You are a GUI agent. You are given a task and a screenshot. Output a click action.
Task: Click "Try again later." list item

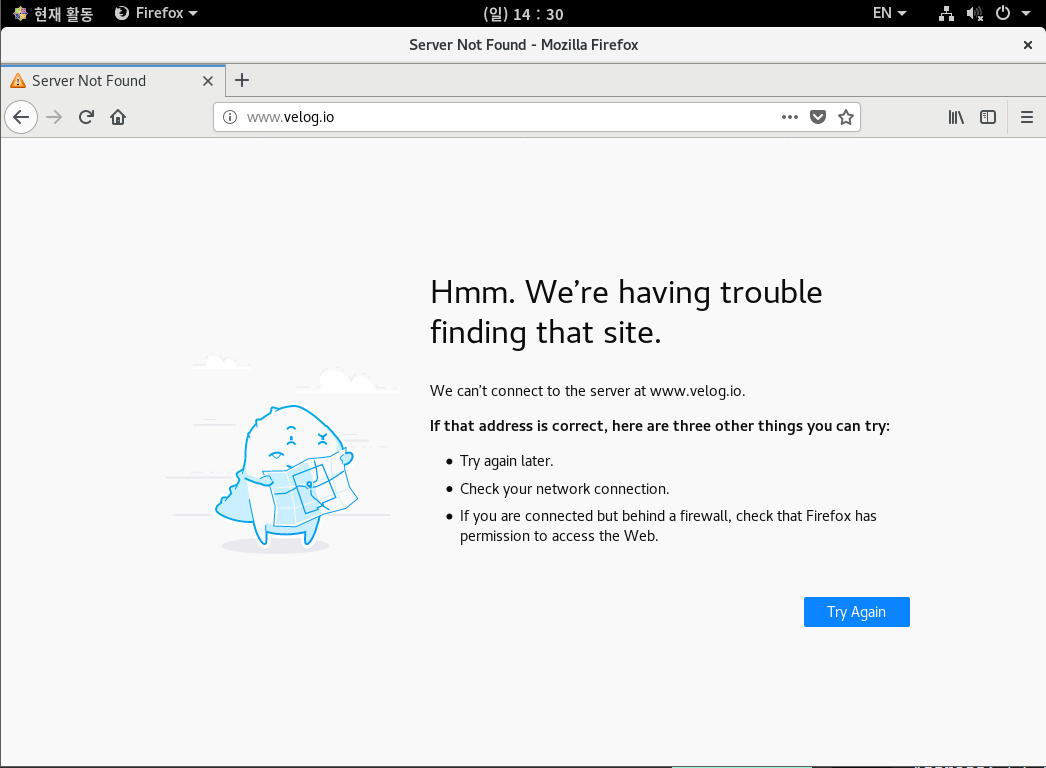click(506, 461)
